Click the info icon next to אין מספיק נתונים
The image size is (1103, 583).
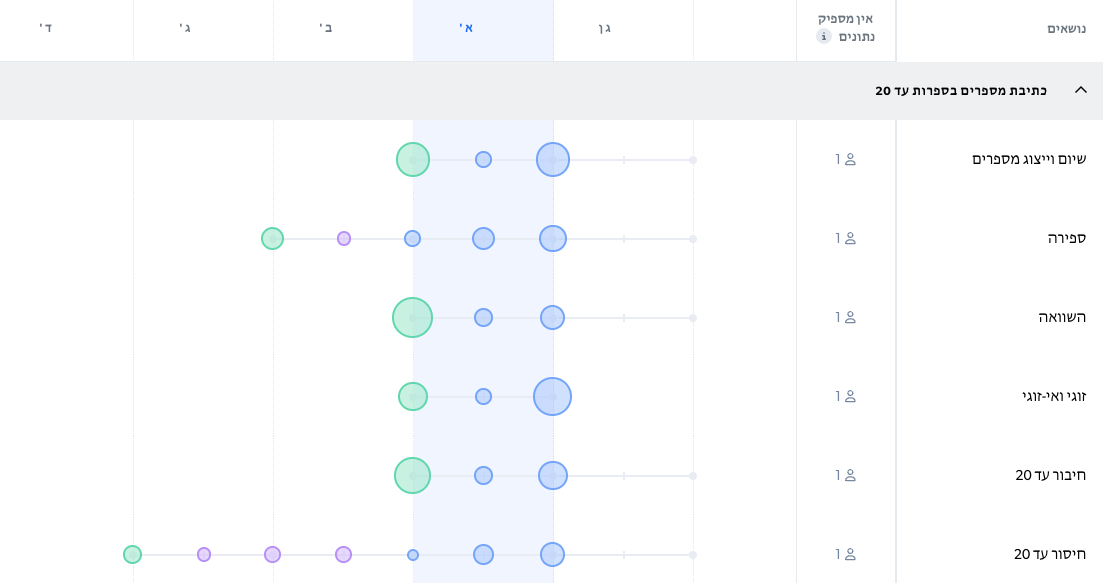pyautogui.click(x=824, y=36)
